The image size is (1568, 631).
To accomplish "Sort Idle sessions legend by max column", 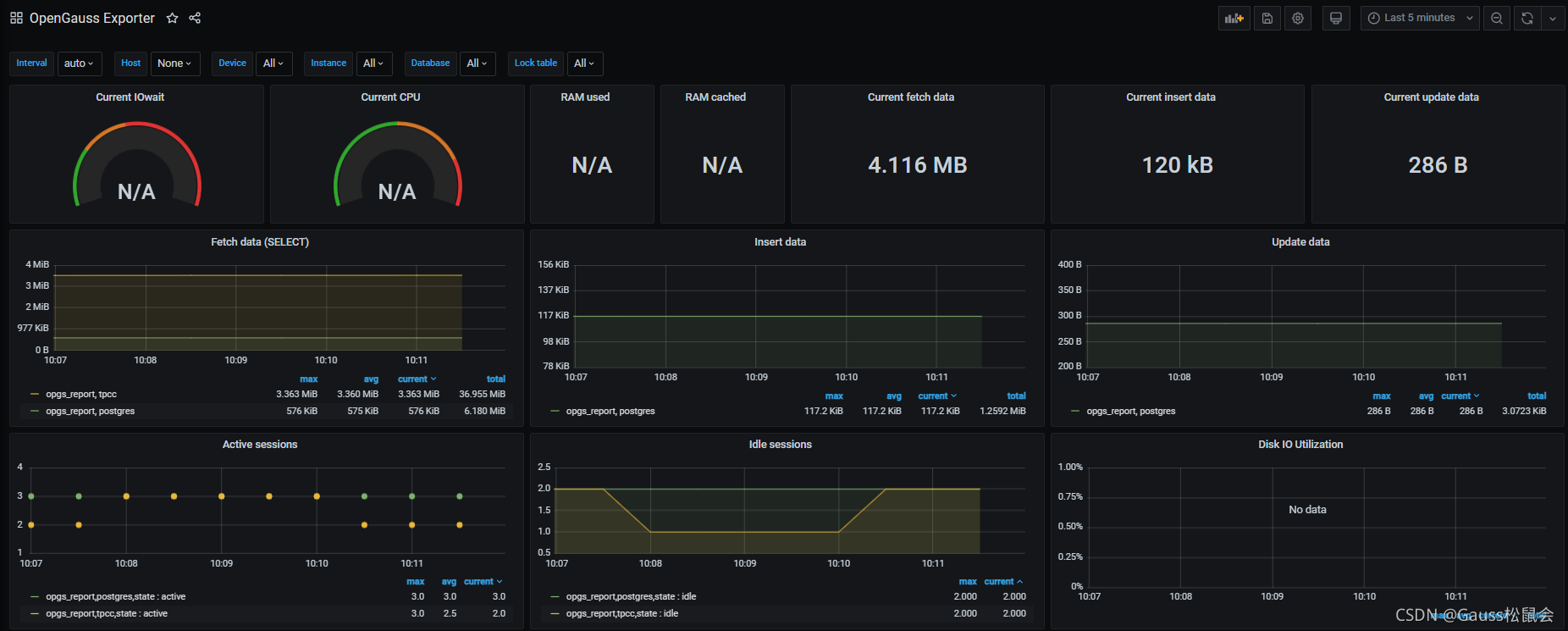I will click(x=968, y=582).
